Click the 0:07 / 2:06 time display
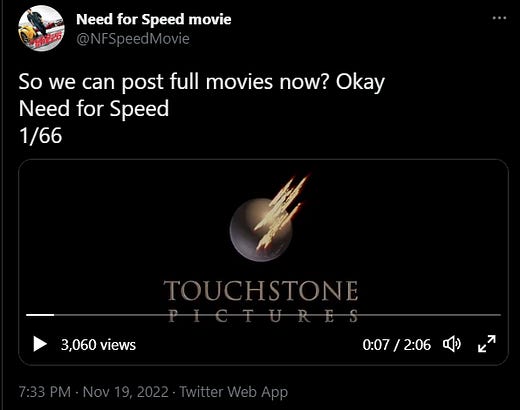 397,344
